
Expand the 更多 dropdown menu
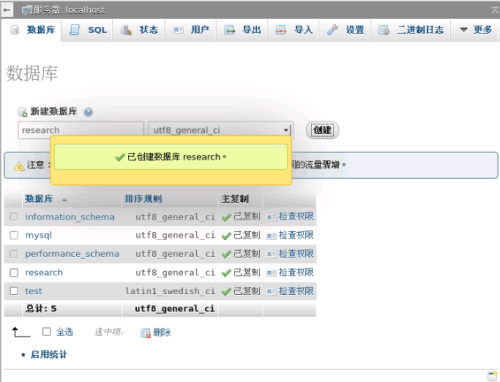point(476,30)
